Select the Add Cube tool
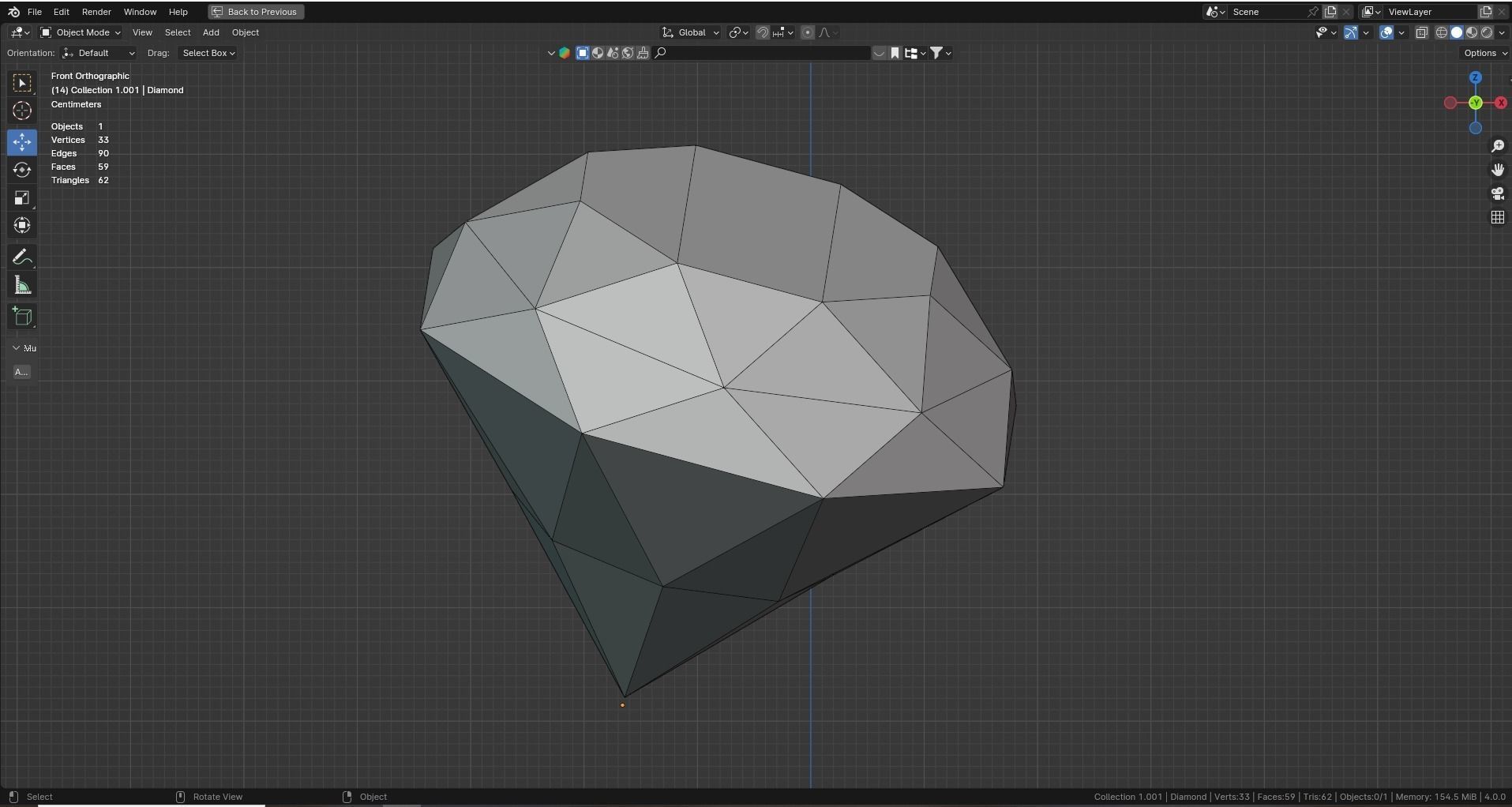This screenshot has height=807, width=1512. 22,317
